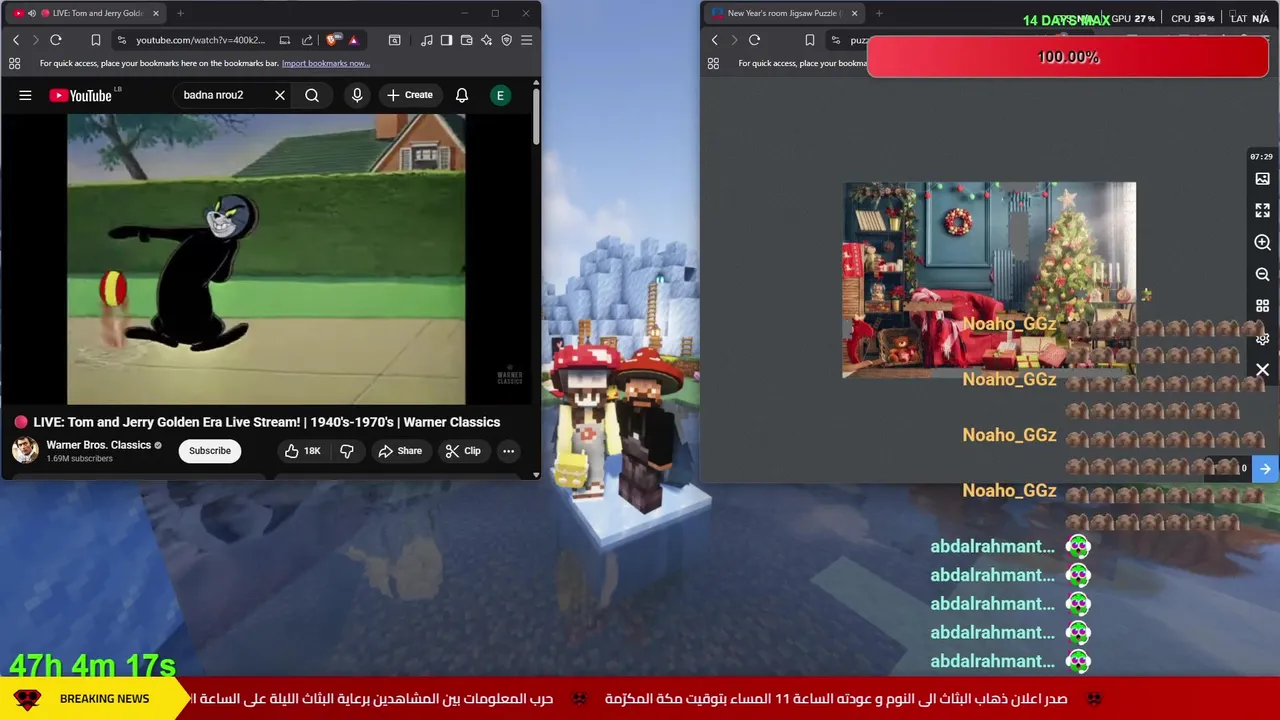
Task: Select the 'LIVE: Tom and Jerry' tab
Action: tap(85, 13)
